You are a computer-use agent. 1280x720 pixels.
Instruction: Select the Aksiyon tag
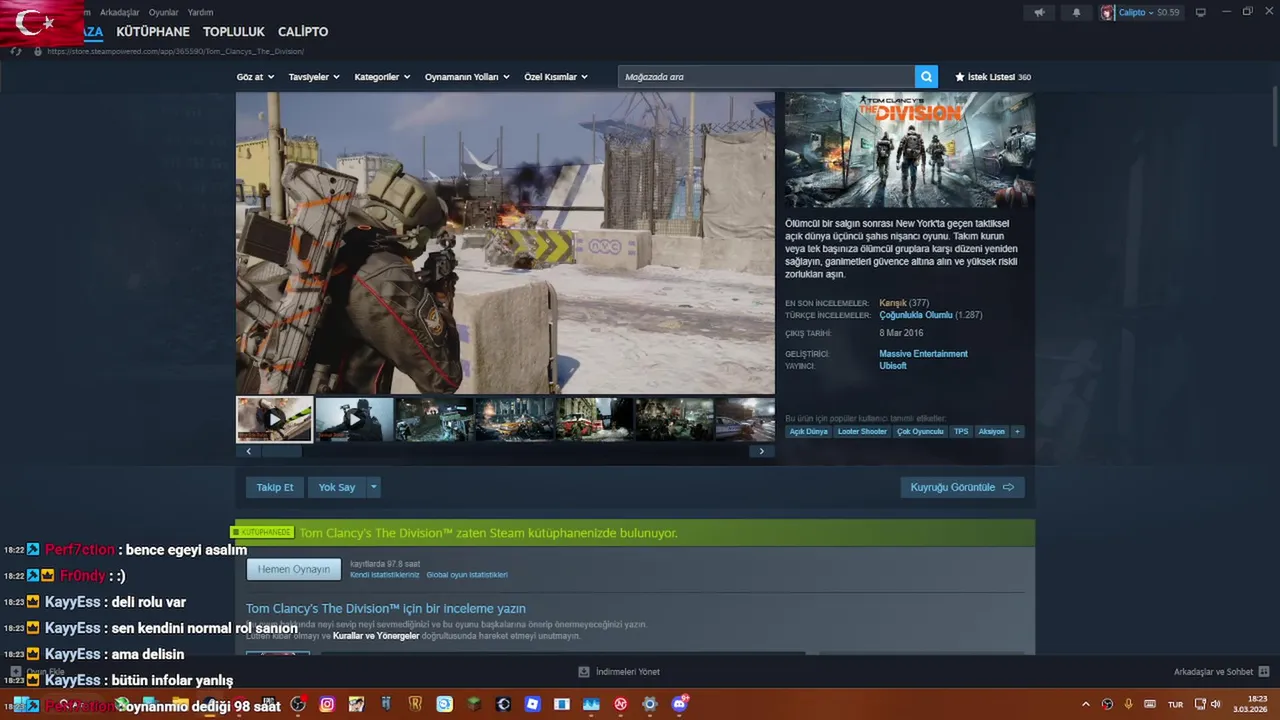point(991,432)
